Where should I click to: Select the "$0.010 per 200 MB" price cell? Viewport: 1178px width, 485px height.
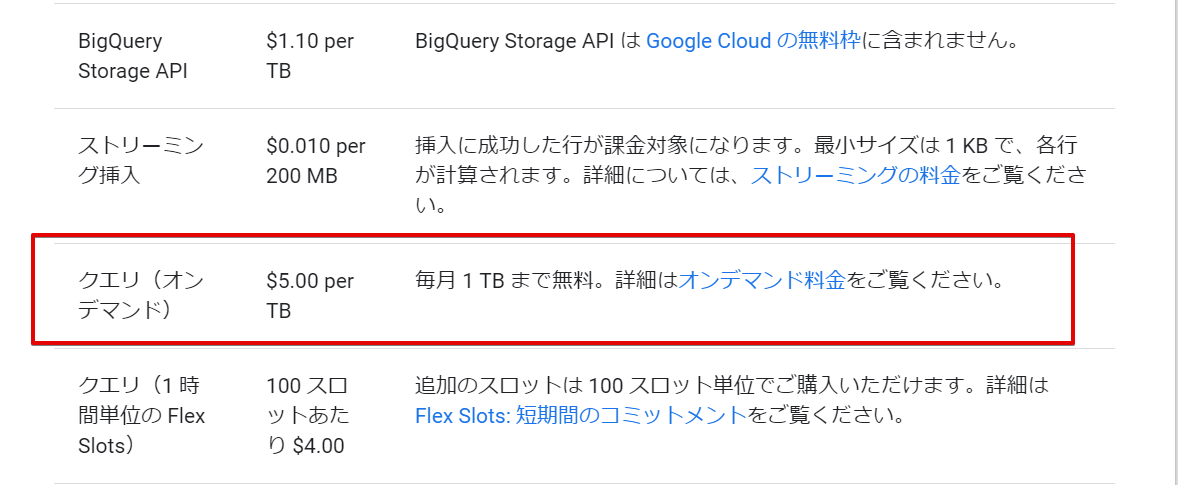(x=315, y=161)
